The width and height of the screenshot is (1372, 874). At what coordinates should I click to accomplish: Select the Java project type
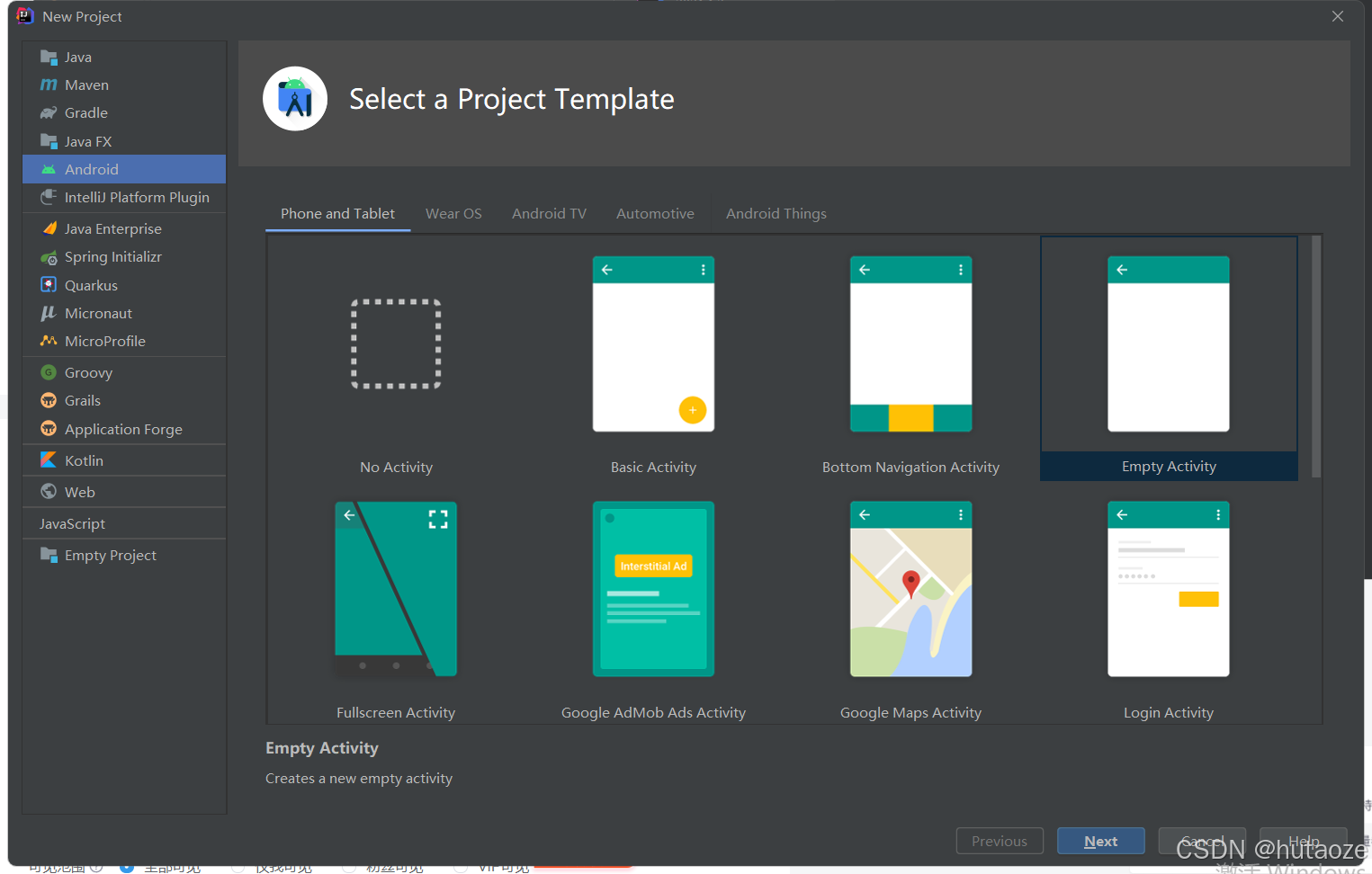(x=124, y=57)
